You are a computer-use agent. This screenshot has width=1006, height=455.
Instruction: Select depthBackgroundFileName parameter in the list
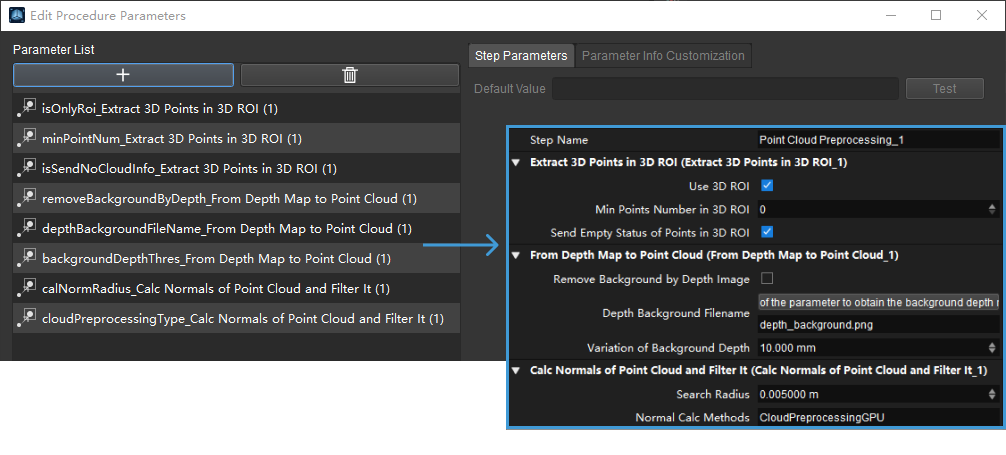click(226, 229)
